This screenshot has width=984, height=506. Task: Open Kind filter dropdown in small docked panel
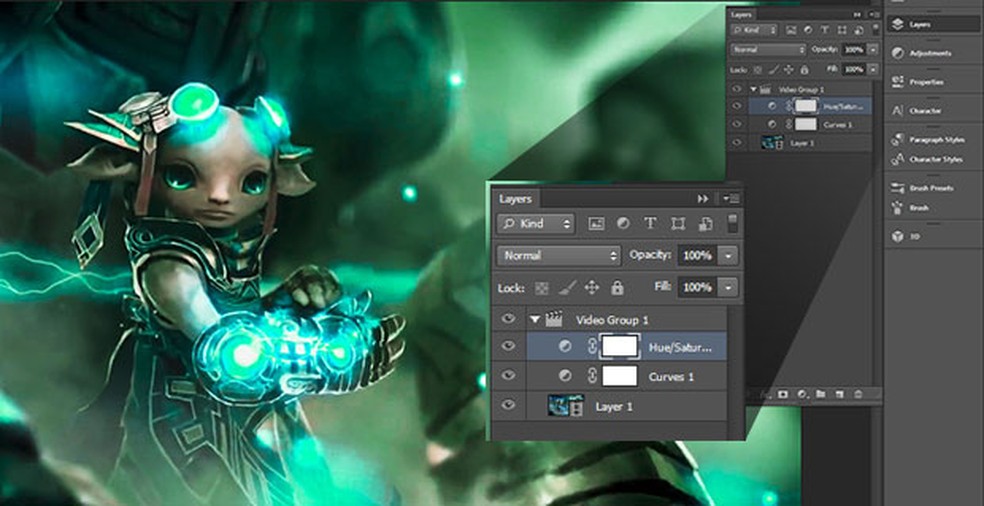[755, 30]
